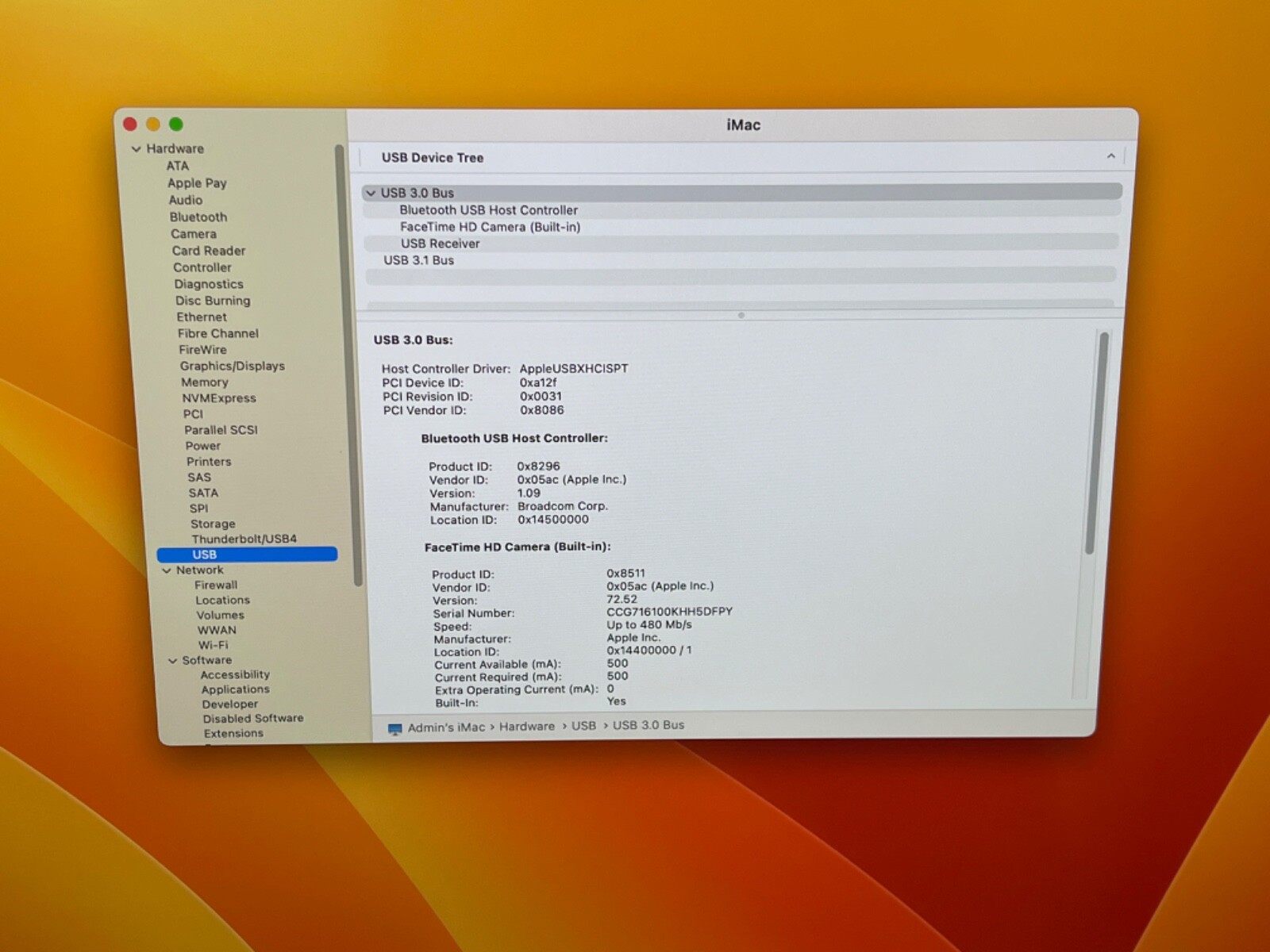
Task: Select WWAN under Network
Action: coord(217,631)
